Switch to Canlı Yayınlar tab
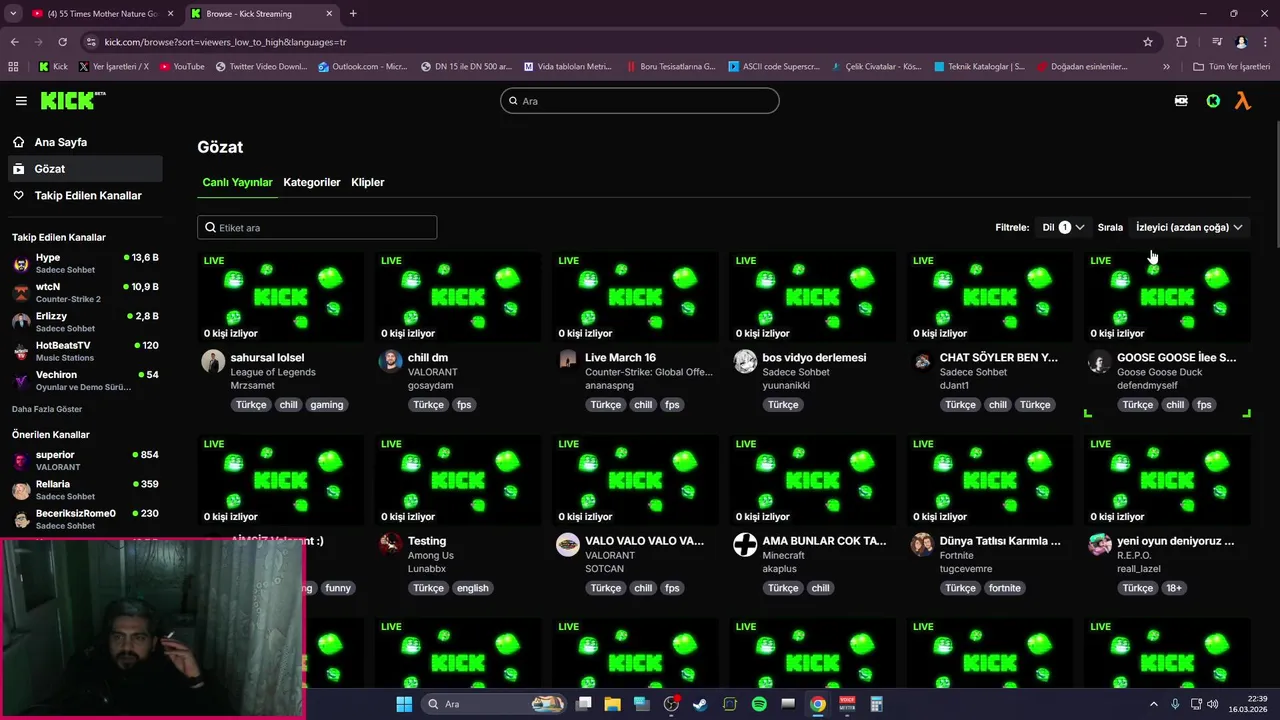Image resolution: width=1280 pixels, height=720 pixels. click(x=237, y=182)
